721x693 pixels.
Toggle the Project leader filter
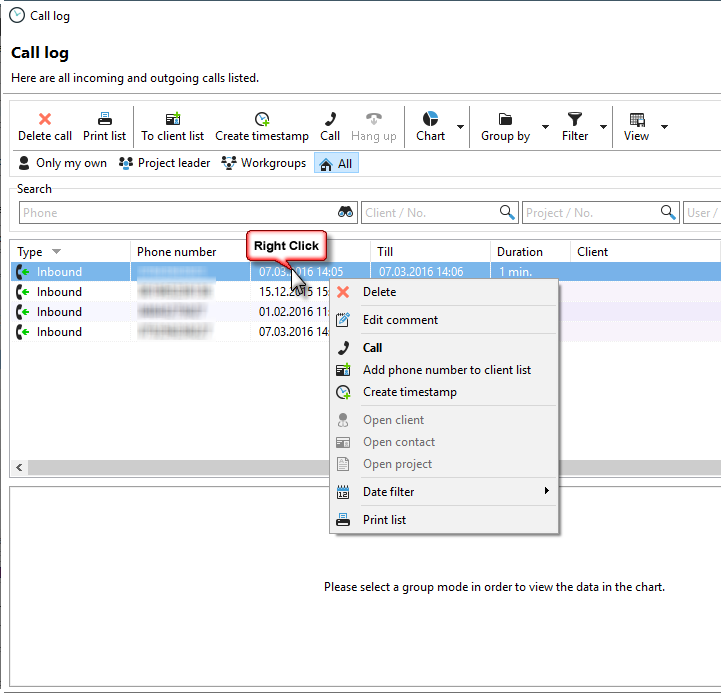point(164,163)
